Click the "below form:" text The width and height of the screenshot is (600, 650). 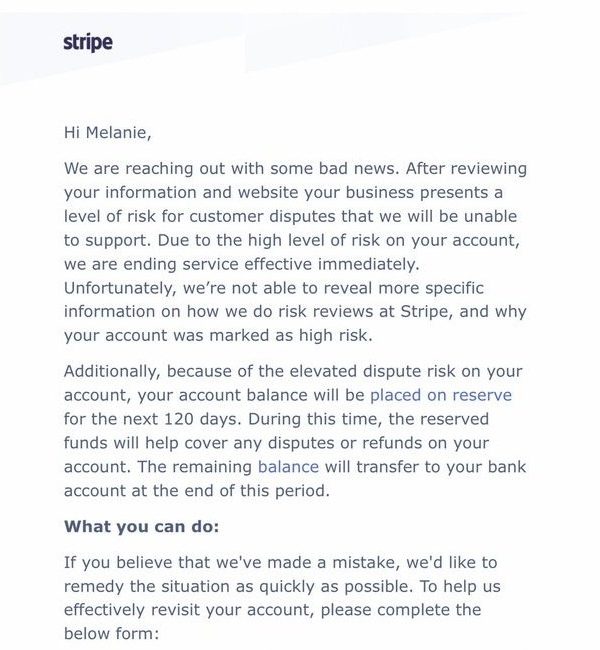click(x=111, y=633)
